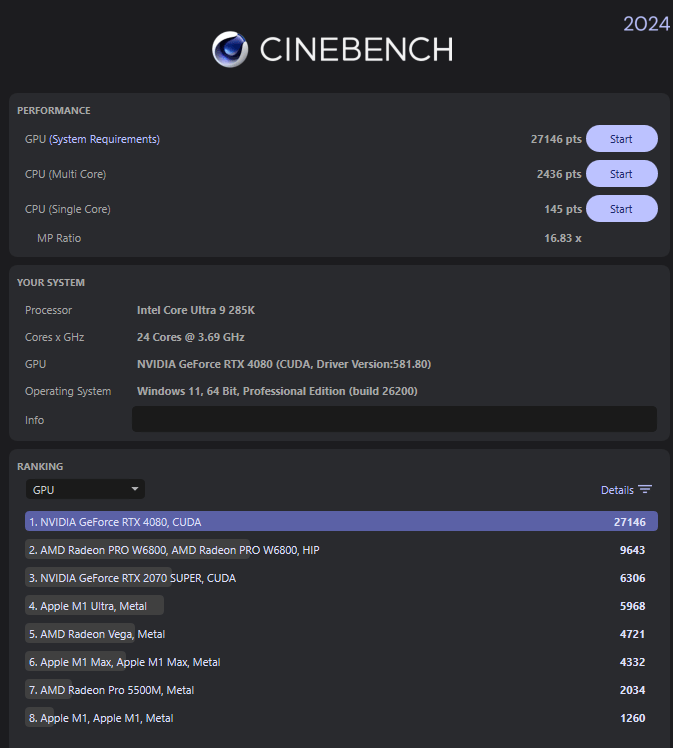Pick the RTX 2070 SUPER ranking row

tap(132, 578)
